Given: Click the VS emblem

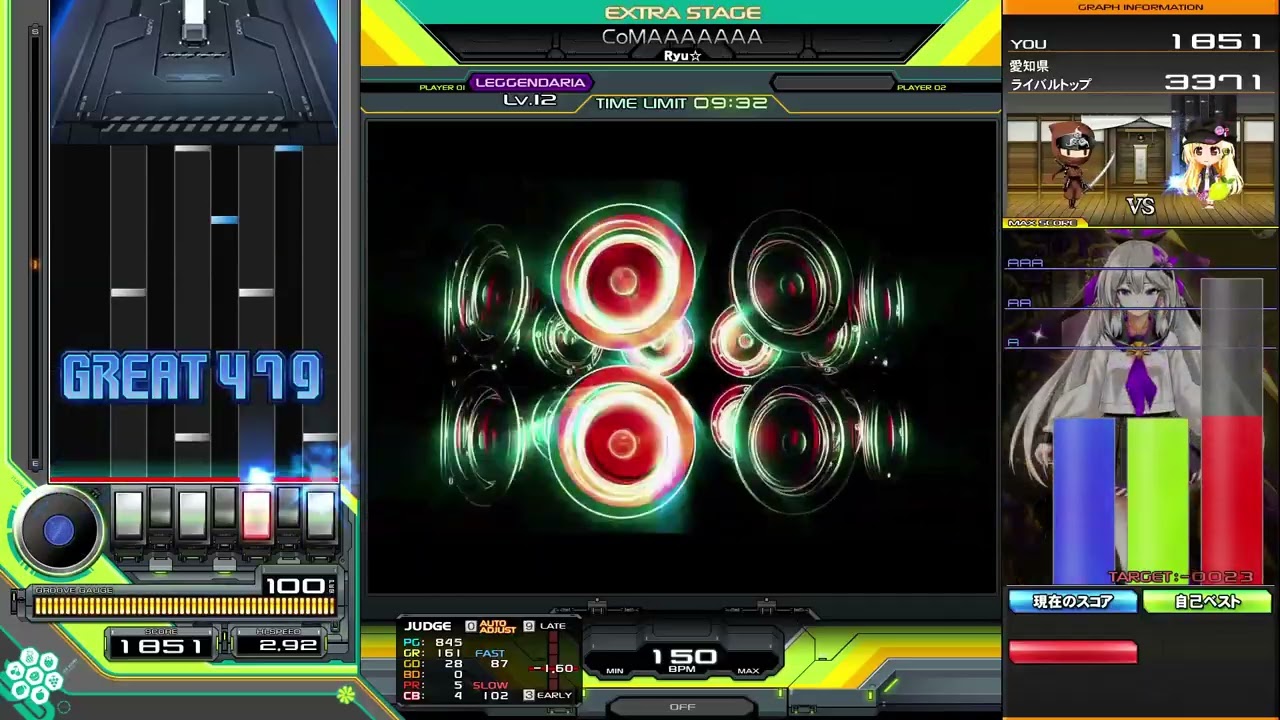Looking at the screenshot, I should pyautogui.click(x=1141, y=206).
